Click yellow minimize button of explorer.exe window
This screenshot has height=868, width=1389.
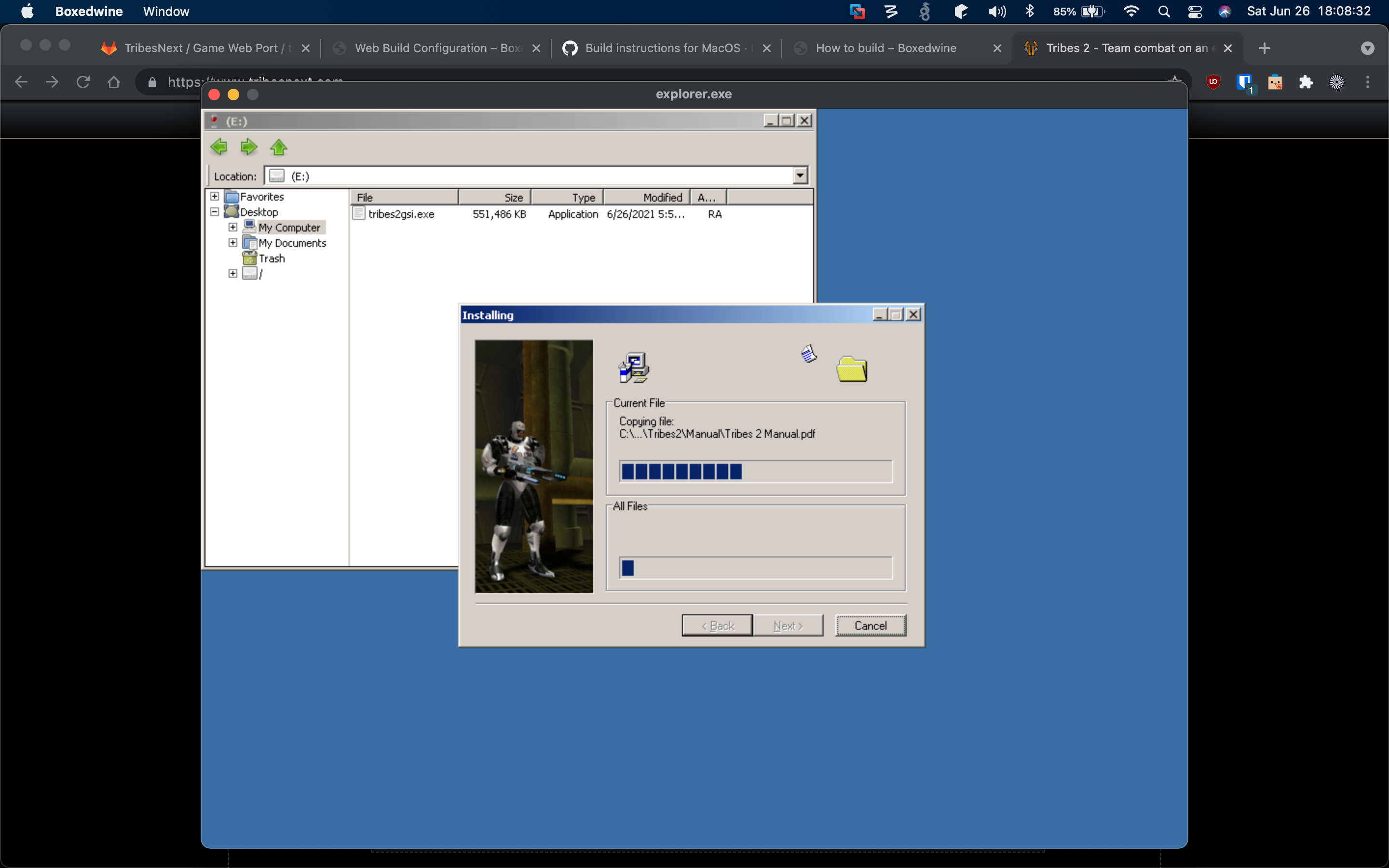(233, 95)
